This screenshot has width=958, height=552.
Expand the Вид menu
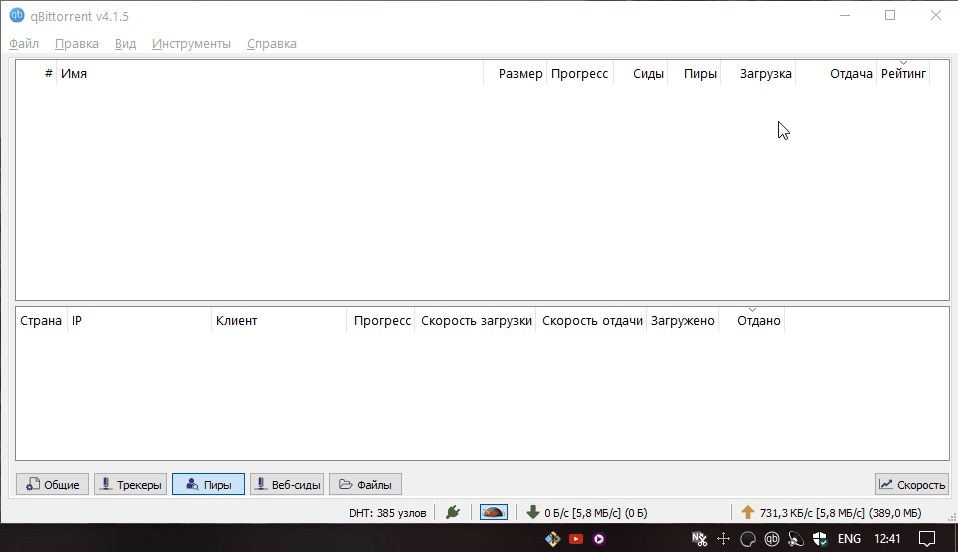(125, 44)
